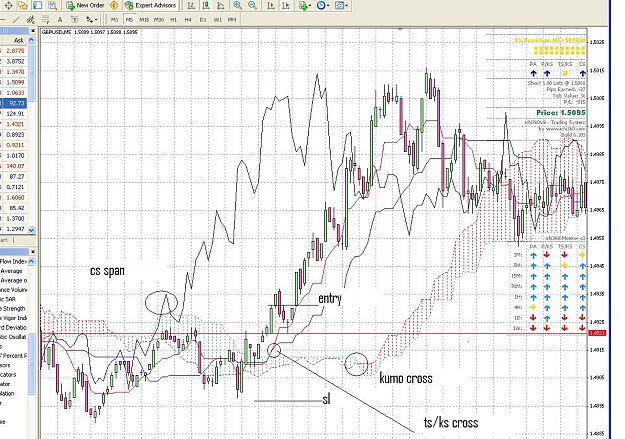Select the 1.5099 ask price row

pyautogui.click(x=14, y=82)
